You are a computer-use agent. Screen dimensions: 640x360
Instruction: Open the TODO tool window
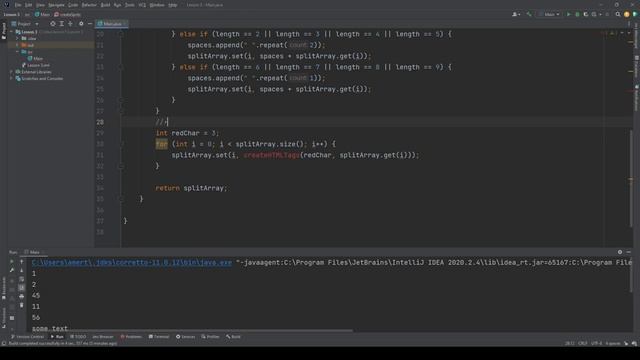pyautogui.click(x=78, y=337)
